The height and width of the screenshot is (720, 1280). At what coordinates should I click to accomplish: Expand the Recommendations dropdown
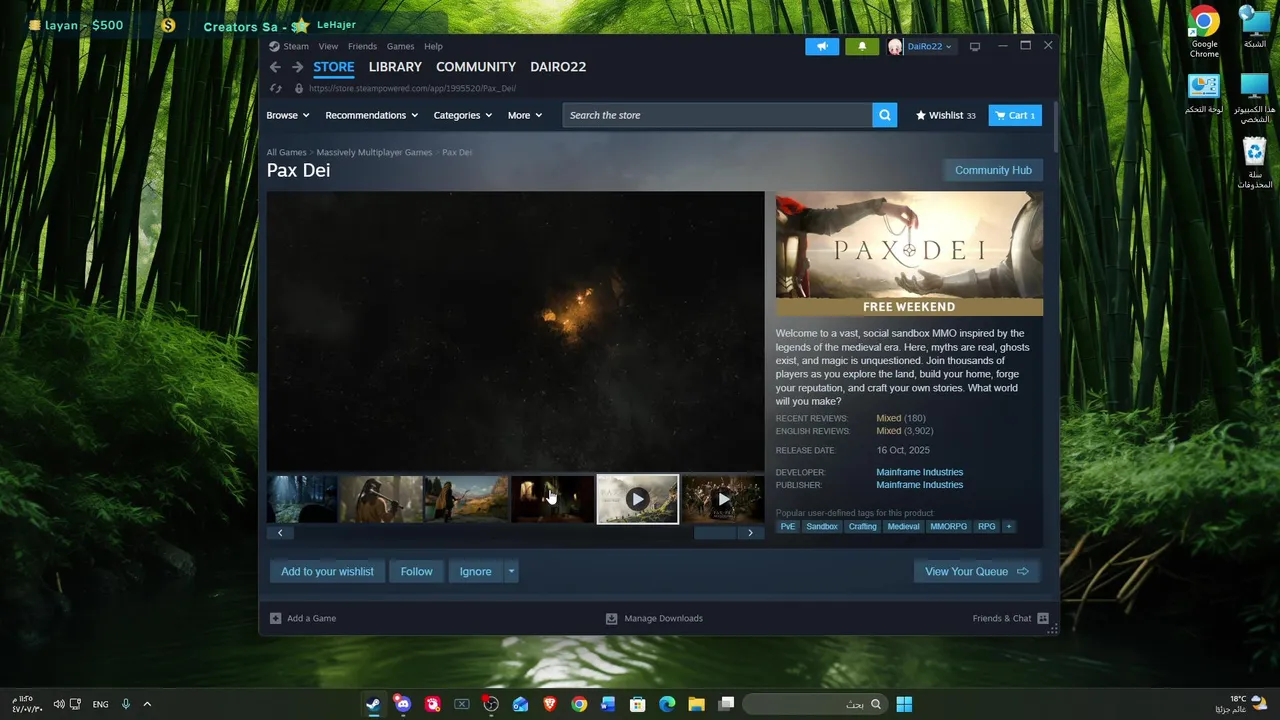[372, 115]
